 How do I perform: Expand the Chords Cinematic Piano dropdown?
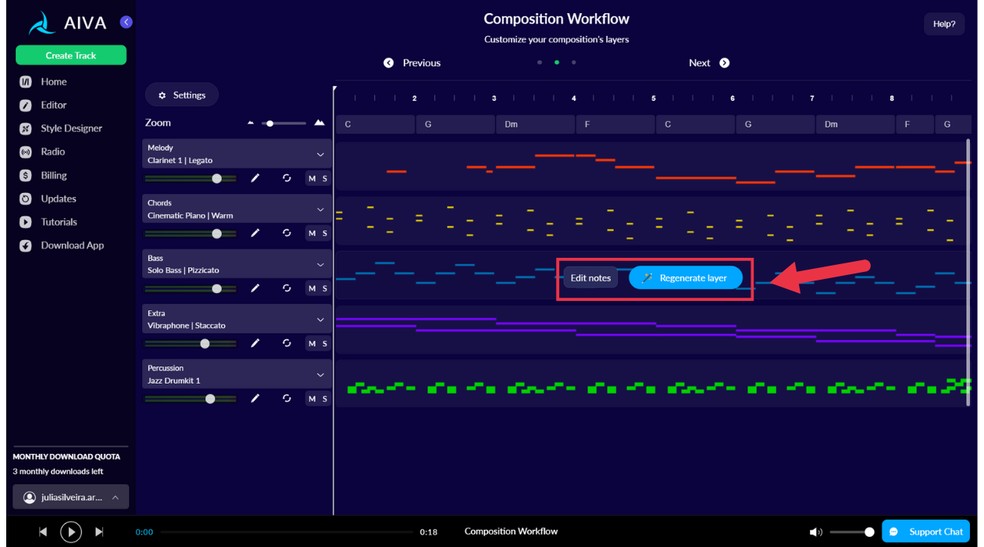[x=320, y=210]
